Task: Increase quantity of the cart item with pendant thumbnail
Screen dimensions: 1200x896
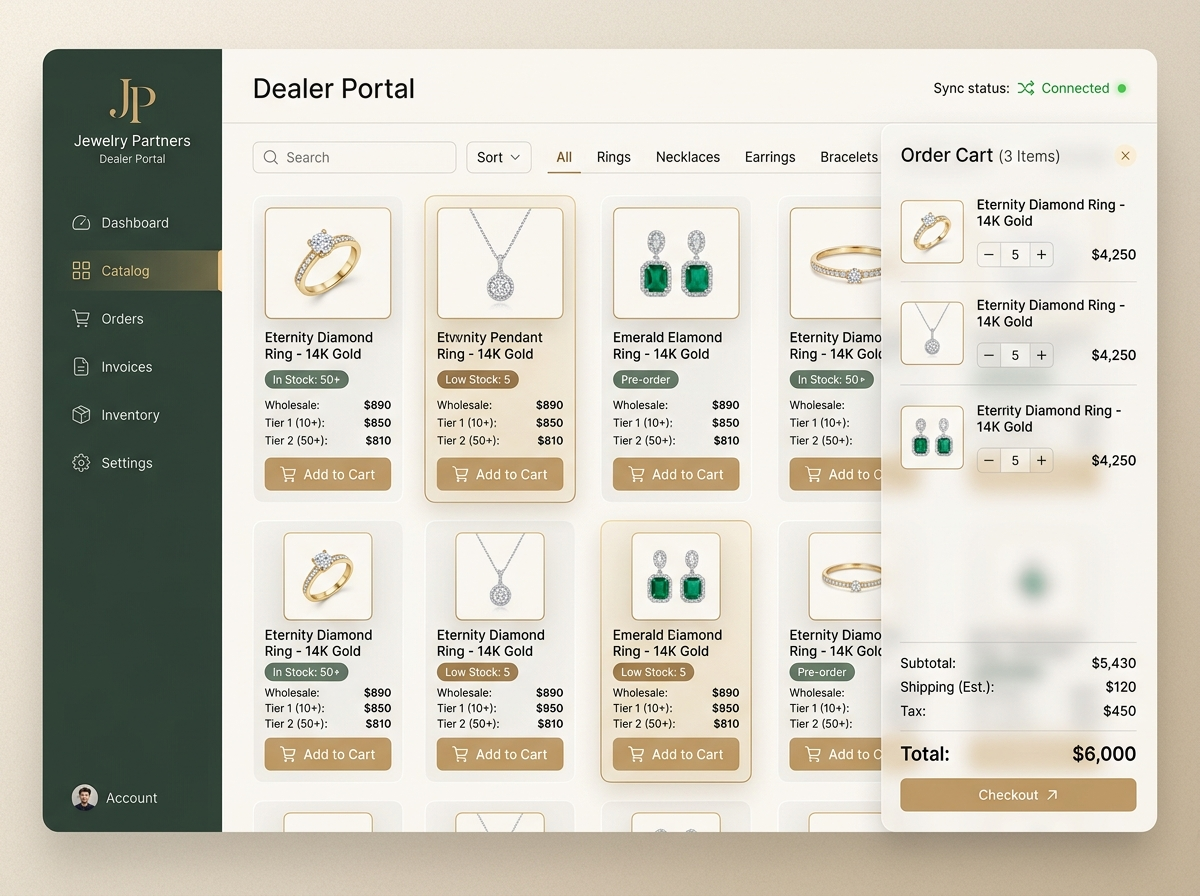Action: [x=1041, y=355]
